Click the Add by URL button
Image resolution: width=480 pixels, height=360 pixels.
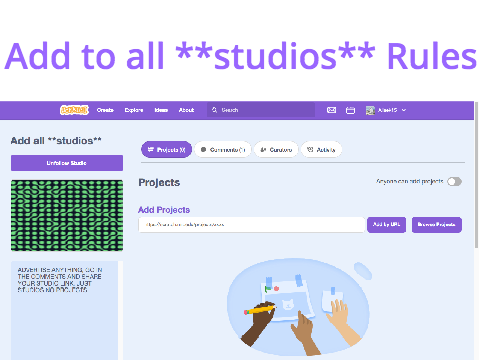point(387,225)
